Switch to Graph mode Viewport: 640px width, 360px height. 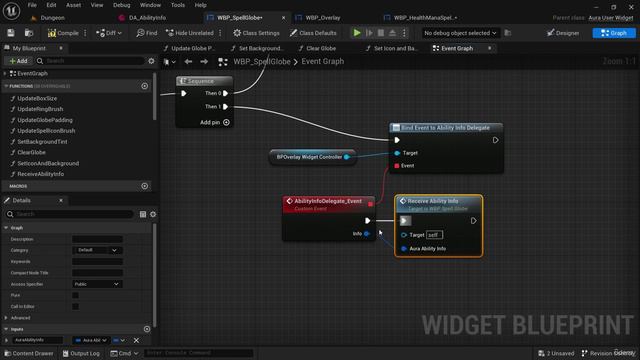[614, 33]
